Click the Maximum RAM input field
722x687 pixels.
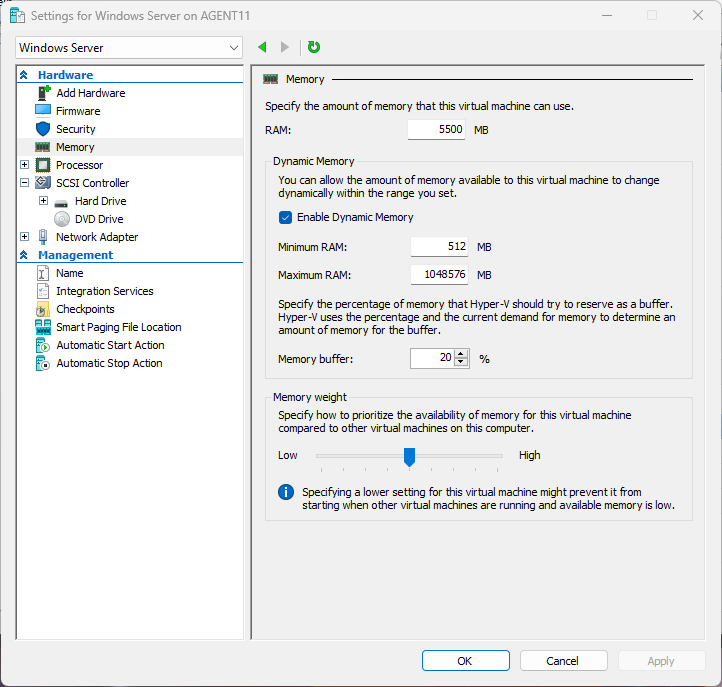(440, 275)
